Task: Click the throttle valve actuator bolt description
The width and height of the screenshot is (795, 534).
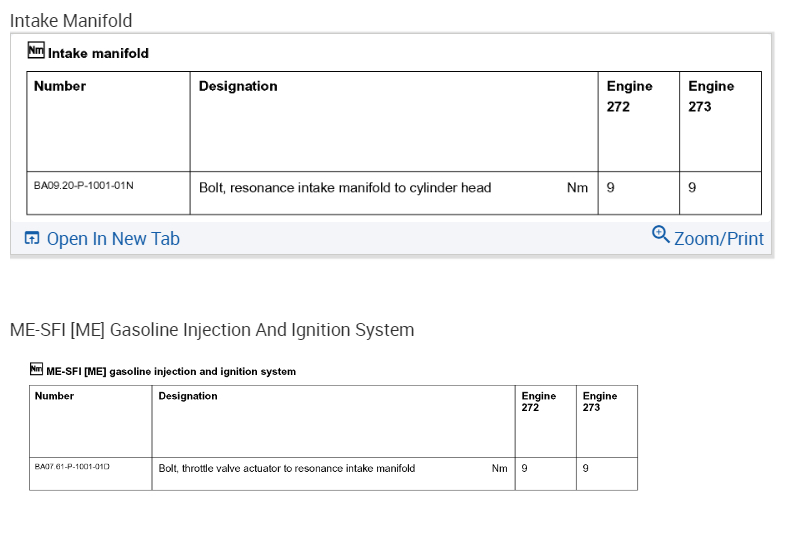Action: pos(287,468)
